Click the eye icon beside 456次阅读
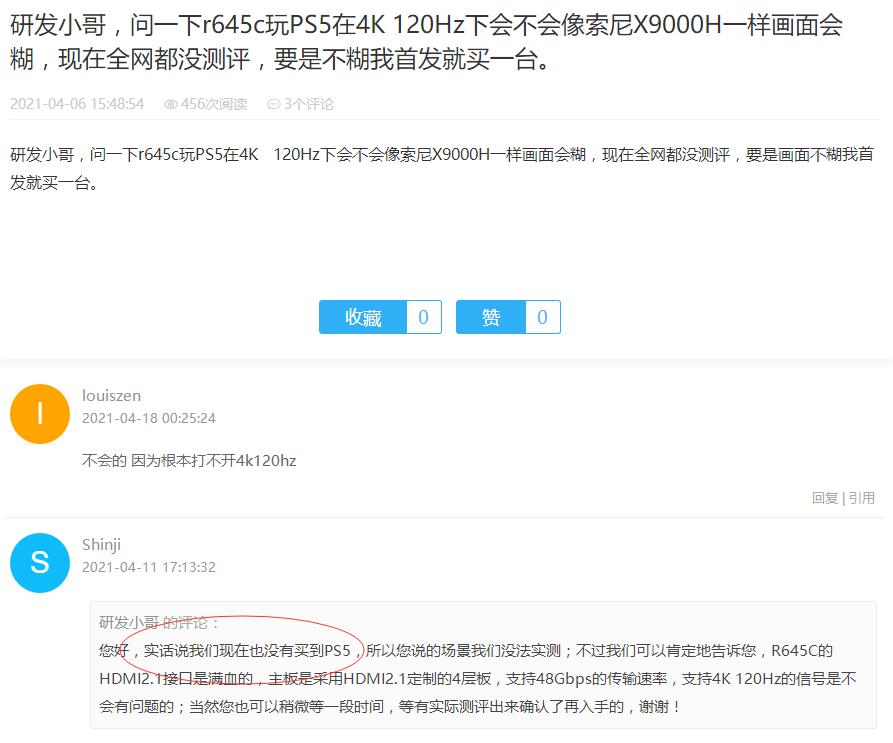893x743 pixels. [x=170, y=104]
